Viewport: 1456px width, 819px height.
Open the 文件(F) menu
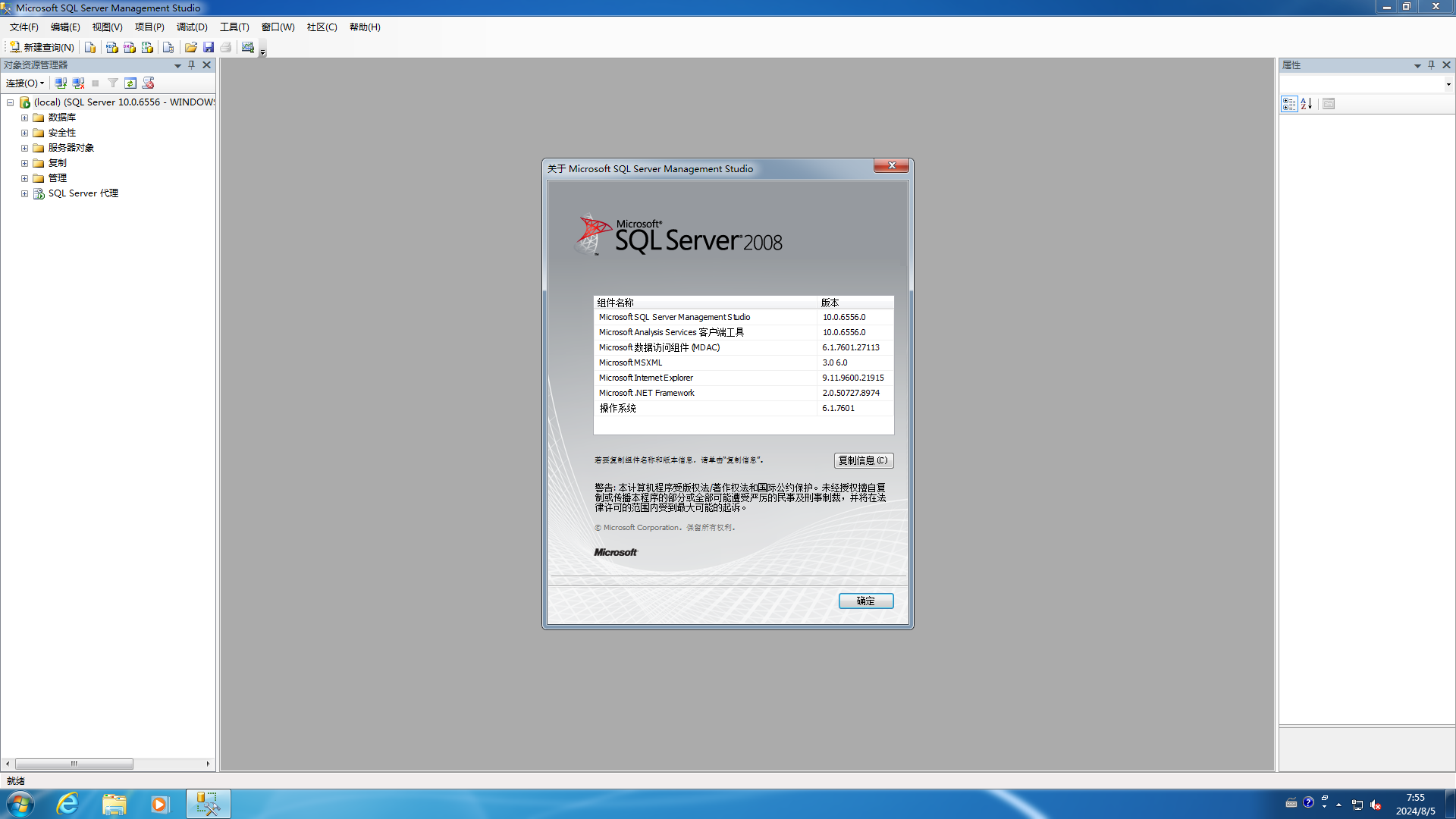[x=24, y=27]
